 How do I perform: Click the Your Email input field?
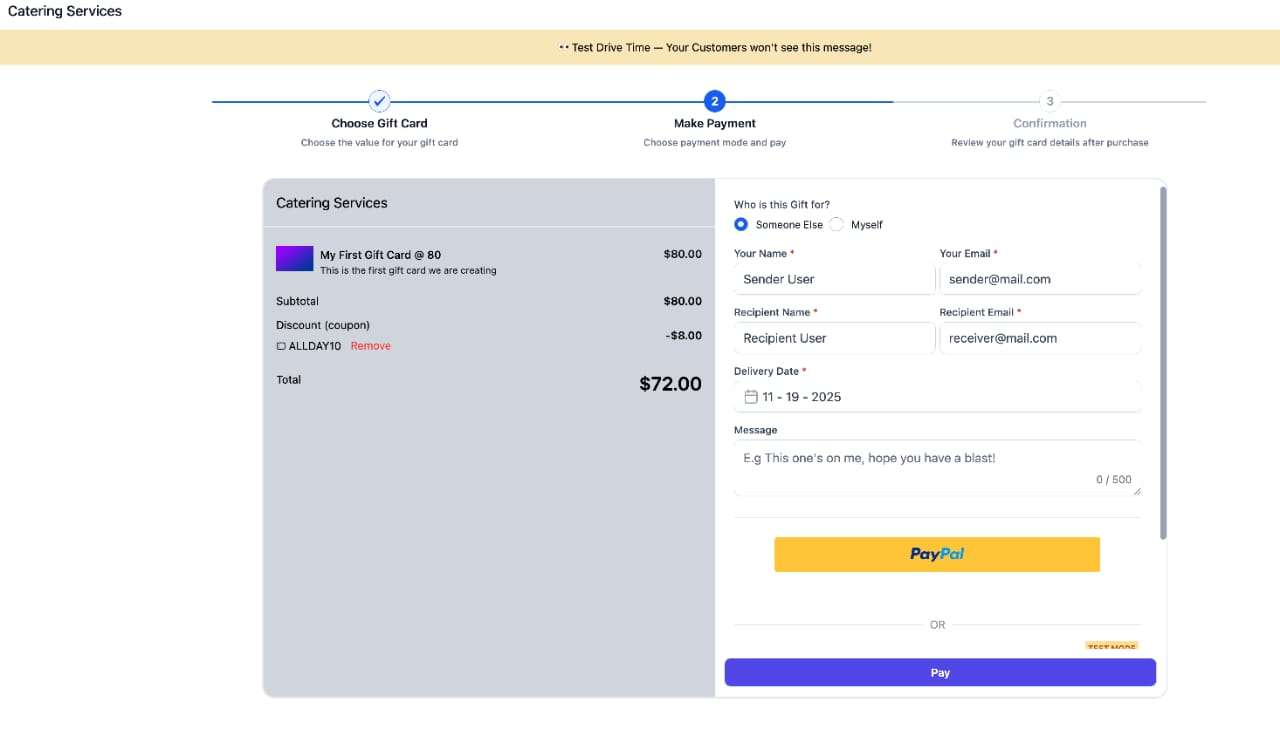(x=1040, y=279)
